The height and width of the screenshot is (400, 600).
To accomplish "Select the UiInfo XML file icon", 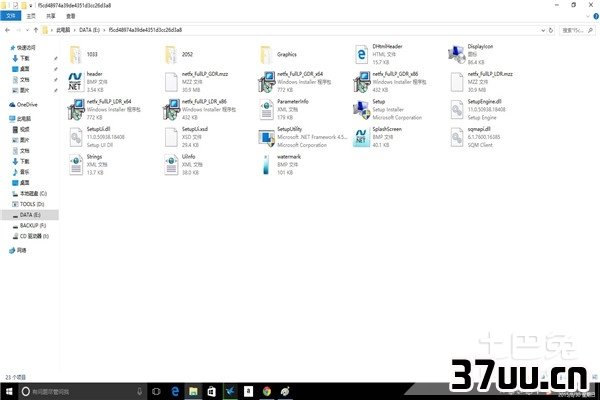I will 171,165.
